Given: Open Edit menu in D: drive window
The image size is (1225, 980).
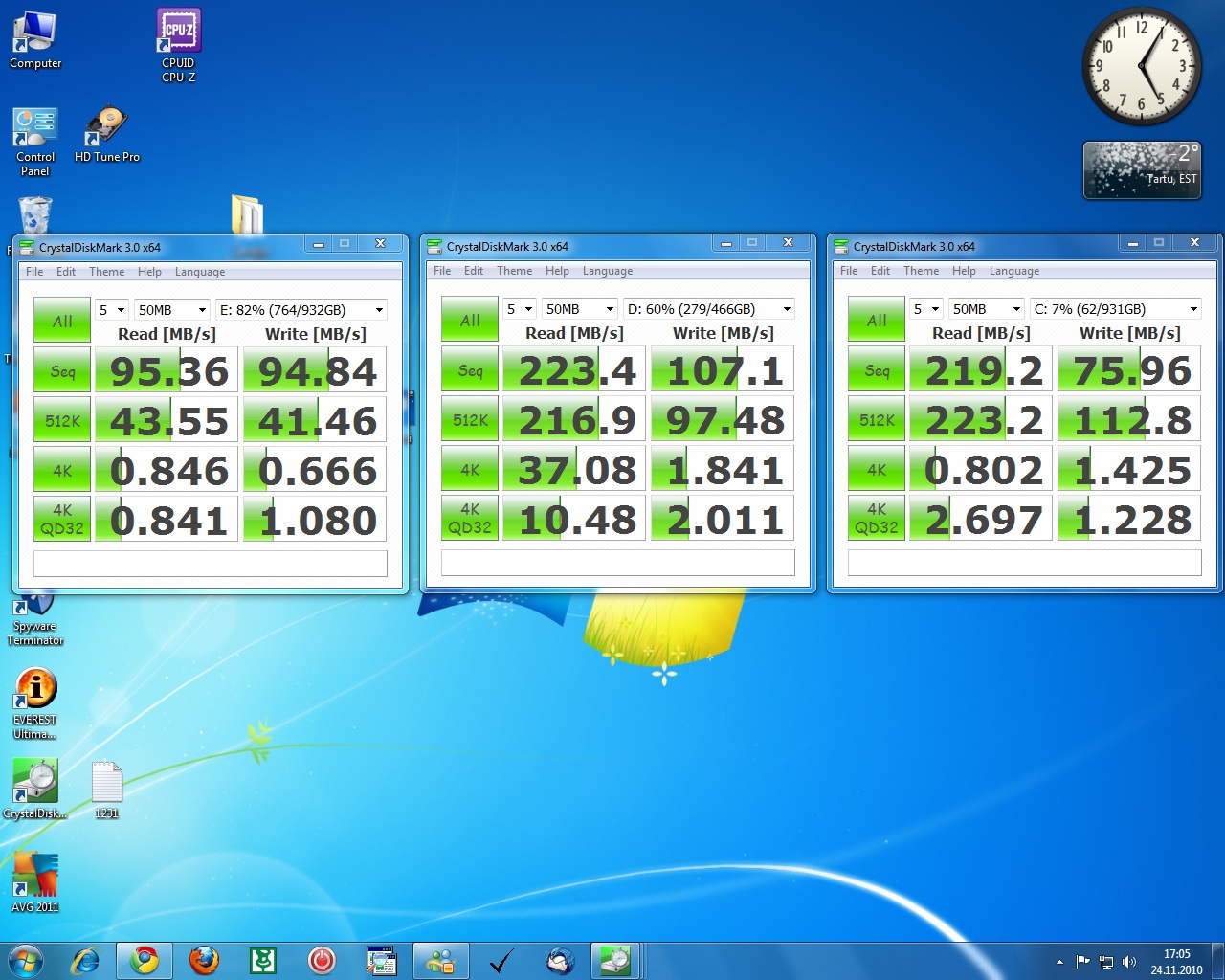Looking at the screenshot, I should (474, 271).
